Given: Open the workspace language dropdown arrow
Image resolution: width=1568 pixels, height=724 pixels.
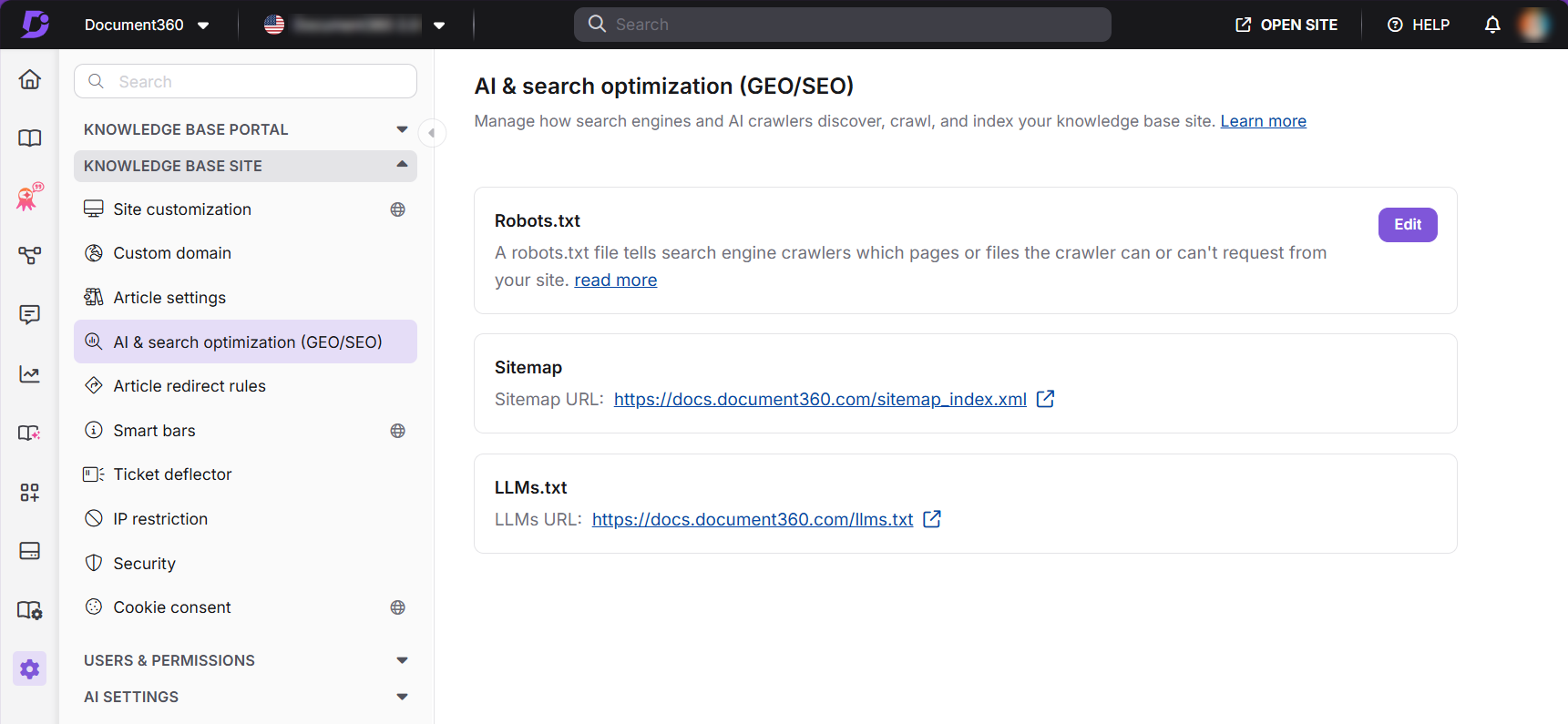Looking at the screenshot, I should [x=439, y=25].
